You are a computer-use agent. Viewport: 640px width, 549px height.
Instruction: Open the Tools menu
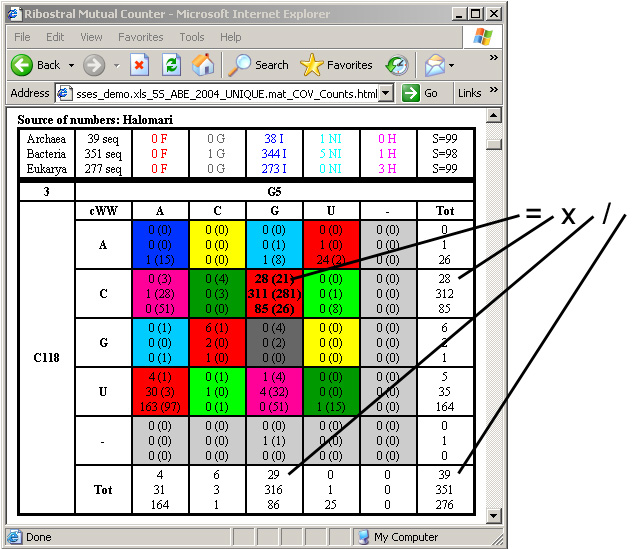click(192, 37)
